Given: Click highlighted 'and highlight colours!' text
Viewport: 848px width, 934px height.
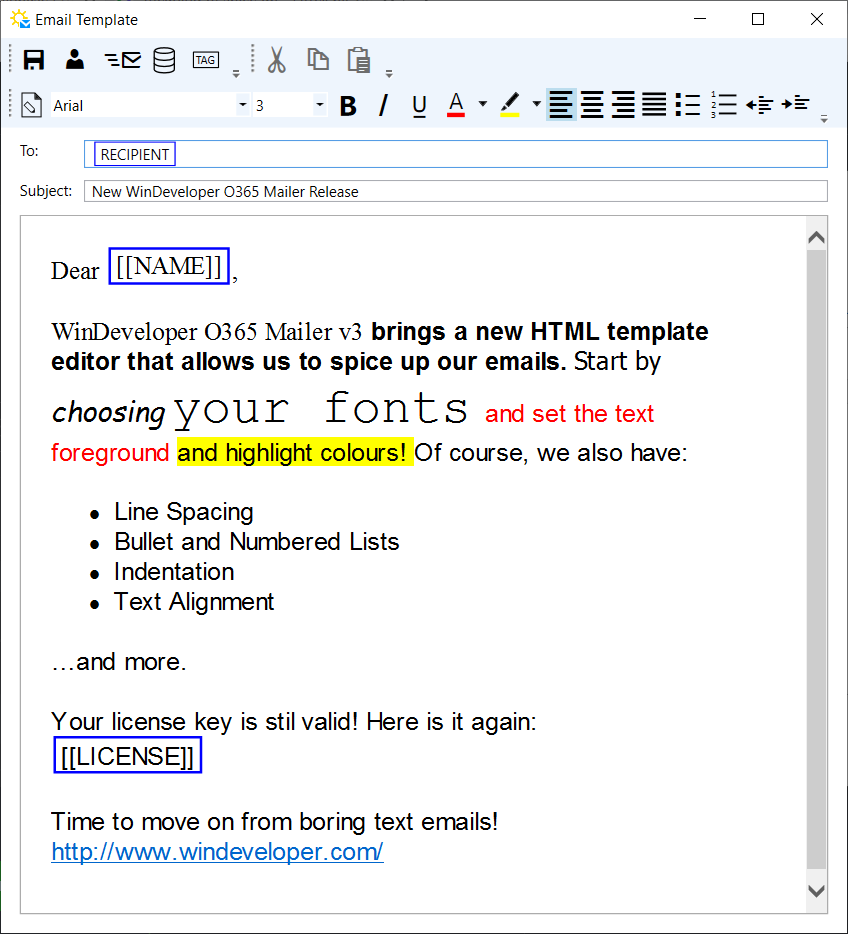Looking at the screenshot, I should (x=295, y=453).
